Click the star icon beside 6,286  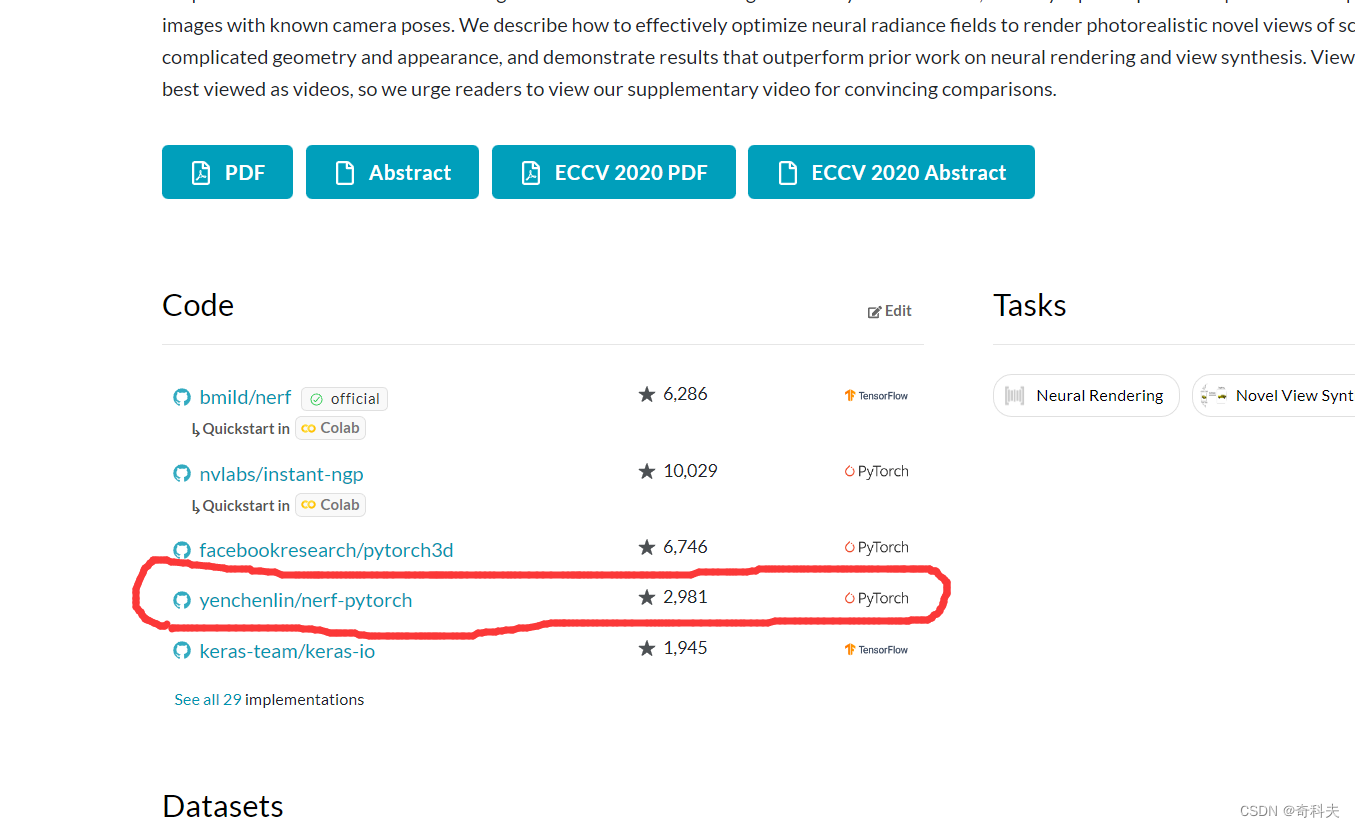pyautogui.click(x=647, y=394)
